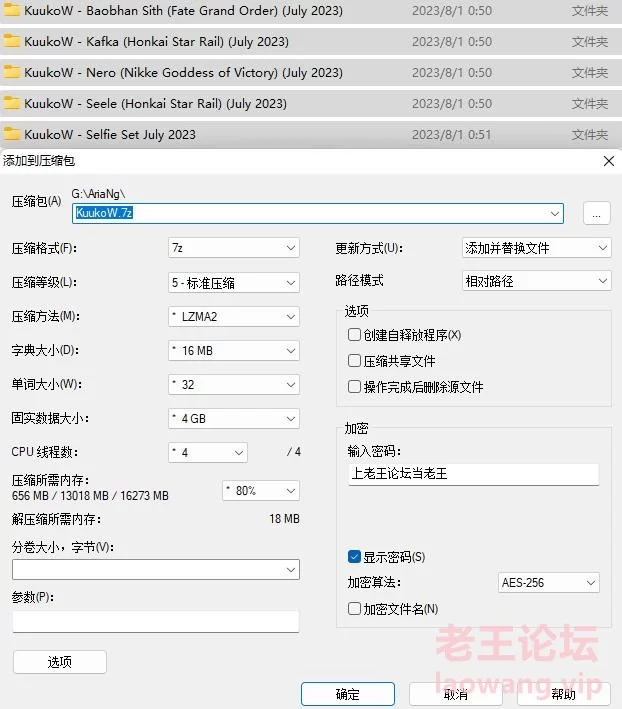The width and height of the screenshot is (622, 709).
Task: Click date 2023/8/1 0:51 of Selfie Set
Action: pyautogui.click(x=451, y=134)
